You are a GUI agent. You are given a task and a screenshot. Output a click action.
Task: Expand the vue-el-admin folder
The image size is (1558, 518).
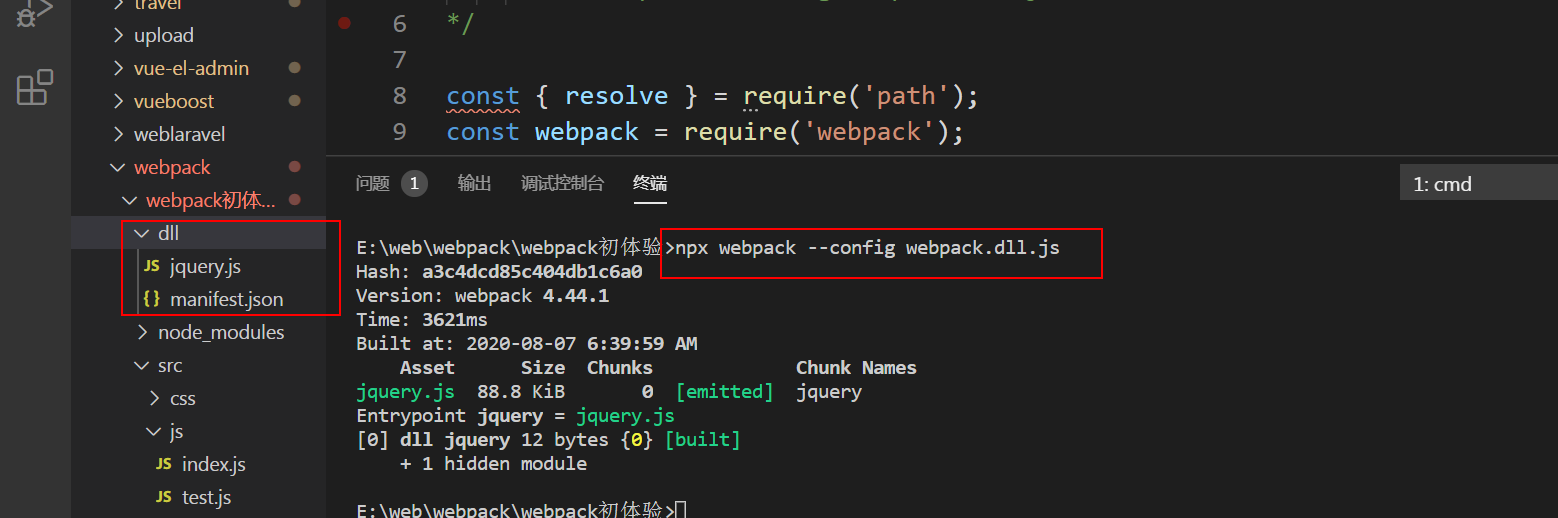coord(191,68)
